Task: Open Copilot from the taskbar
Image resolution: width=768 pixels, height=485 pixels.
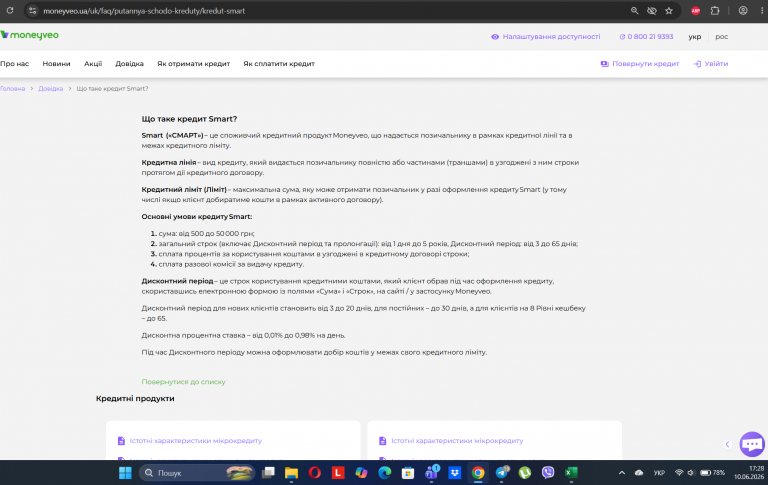Action: click(x=361, y=473)
